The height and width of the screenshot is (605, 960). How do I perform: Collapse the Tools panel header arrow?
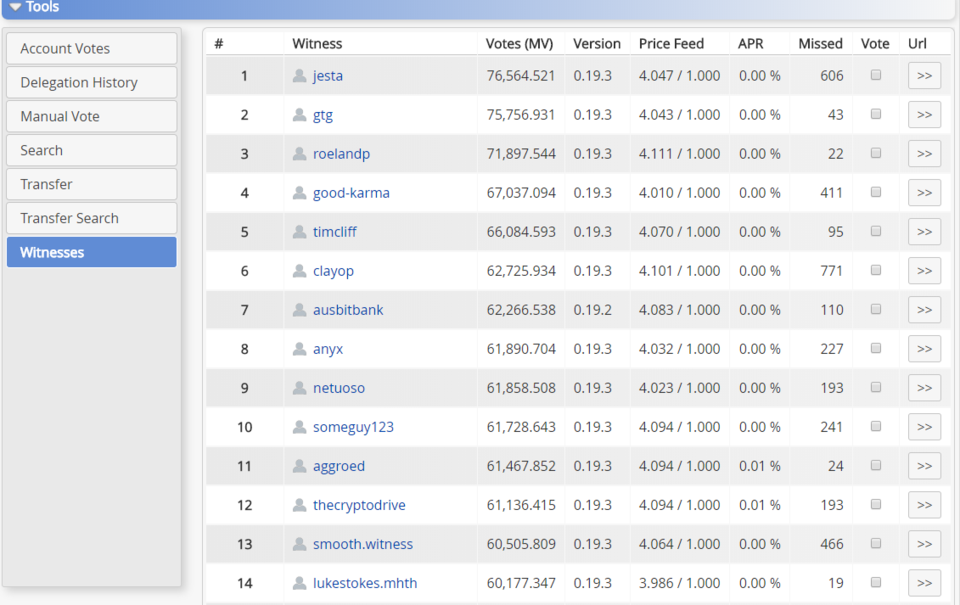click(x=15, y=7)
